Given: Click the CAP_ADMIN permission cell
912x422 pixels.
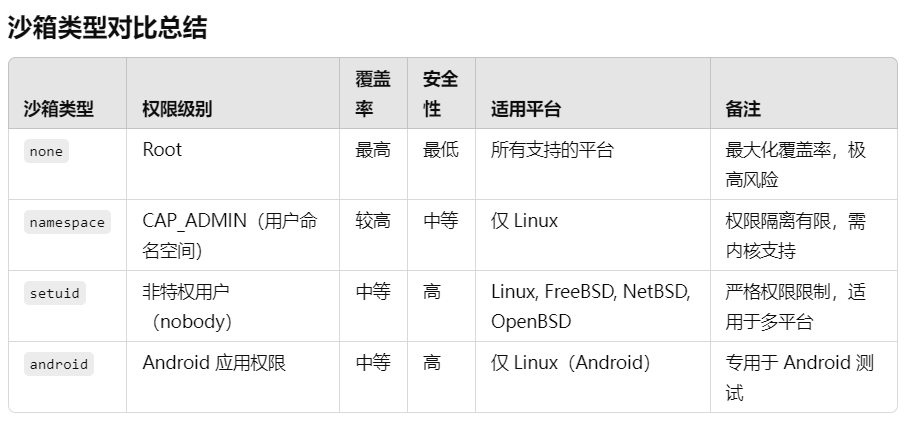Looking at the screenshot, I should click(230, 235).
